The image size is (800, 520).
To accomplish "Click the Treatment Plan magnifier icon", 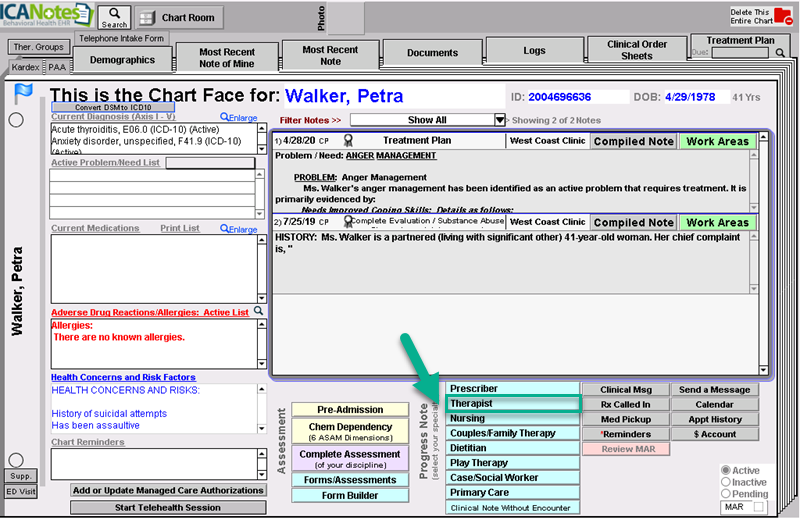I will (x=780, y=53).
